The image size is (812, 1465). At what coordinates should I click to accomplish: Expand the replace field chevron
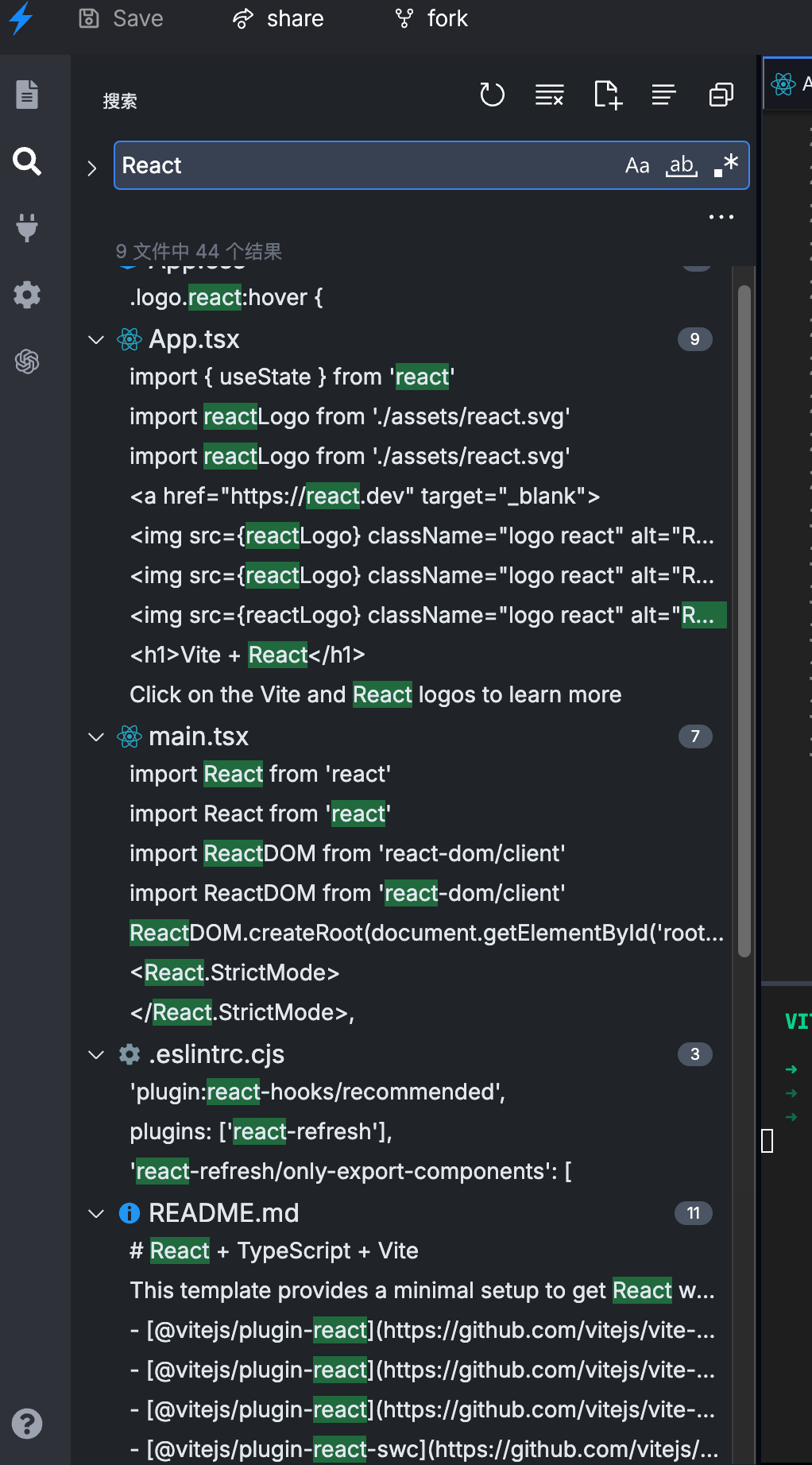(x=92, y=168)
